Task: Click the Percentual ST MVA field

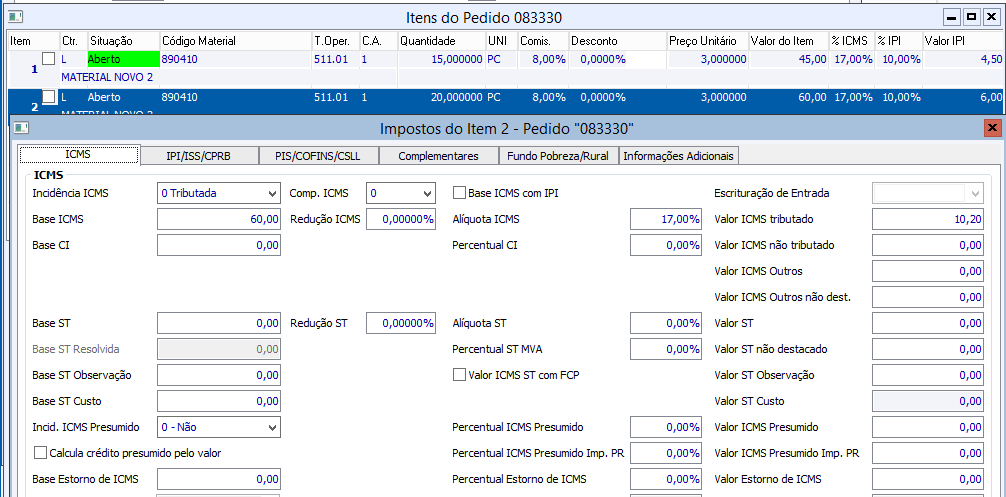Action: [665, 350]
